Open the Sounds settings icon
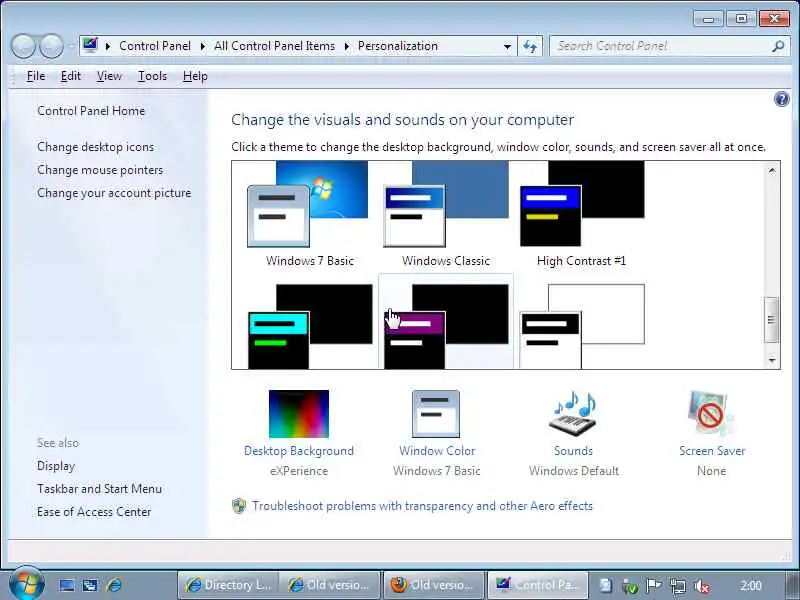The image size is (800, 600). [x=574, y=414]
